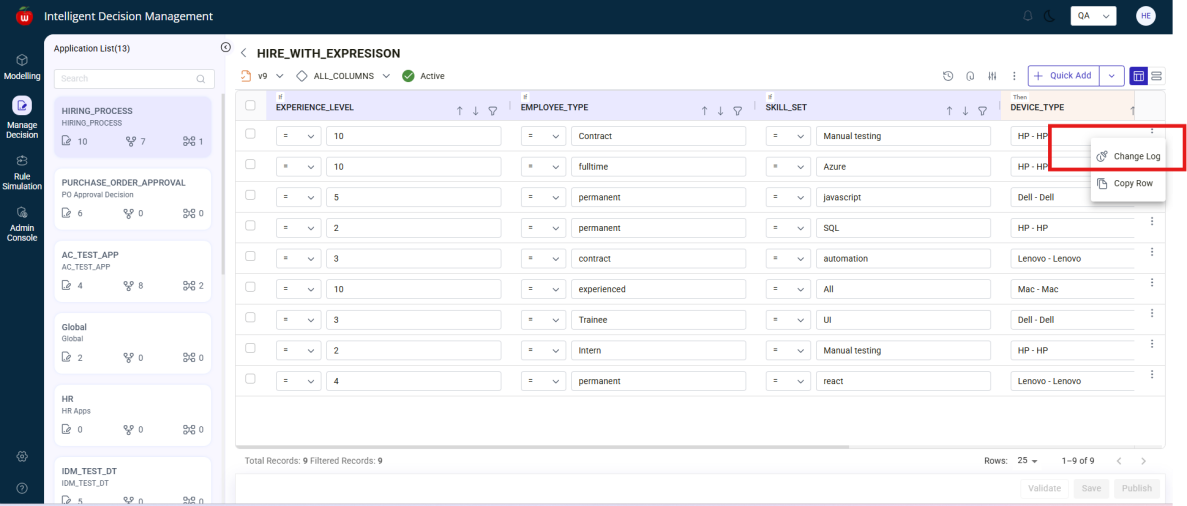Filter the EXPERIENCE_LEVEL column

tap(493, 111)
